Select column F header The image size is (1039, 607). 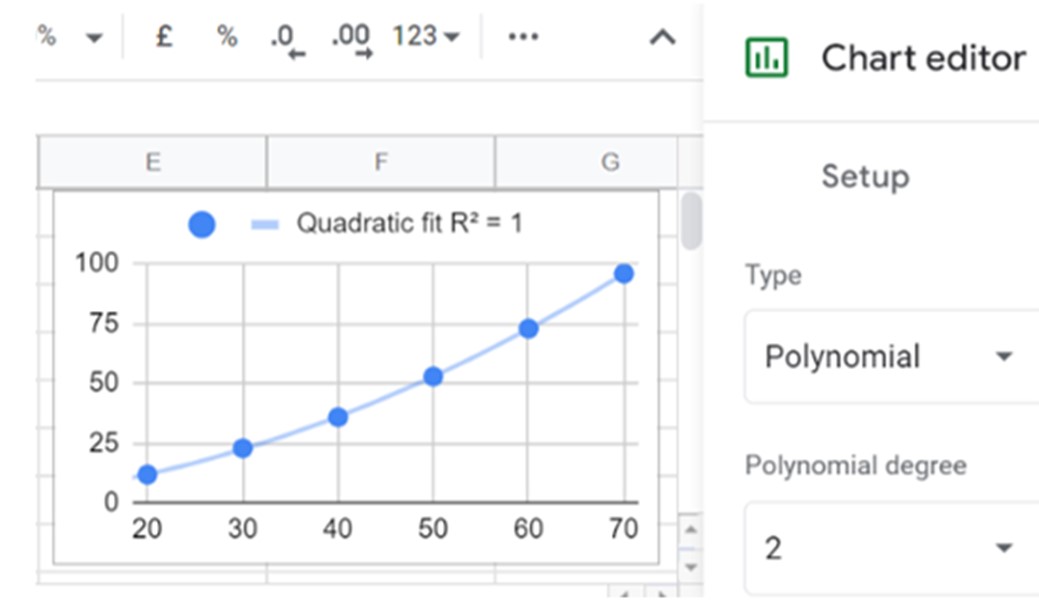[x=380, y=162]
